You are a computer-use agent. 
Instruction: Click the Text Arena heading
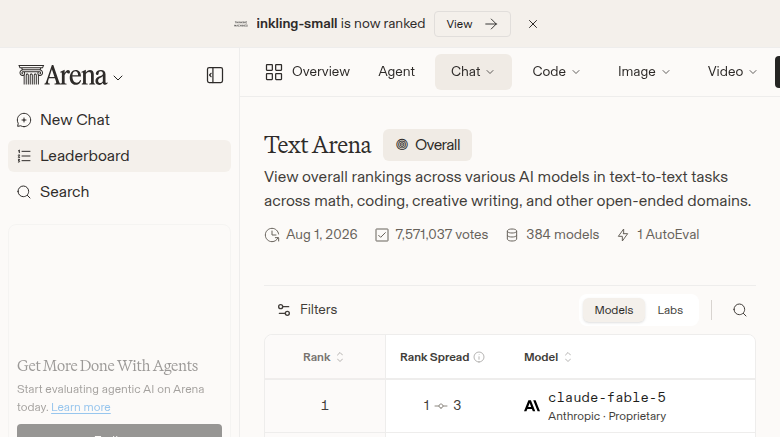pyautogui.click(x=317, y=145)
